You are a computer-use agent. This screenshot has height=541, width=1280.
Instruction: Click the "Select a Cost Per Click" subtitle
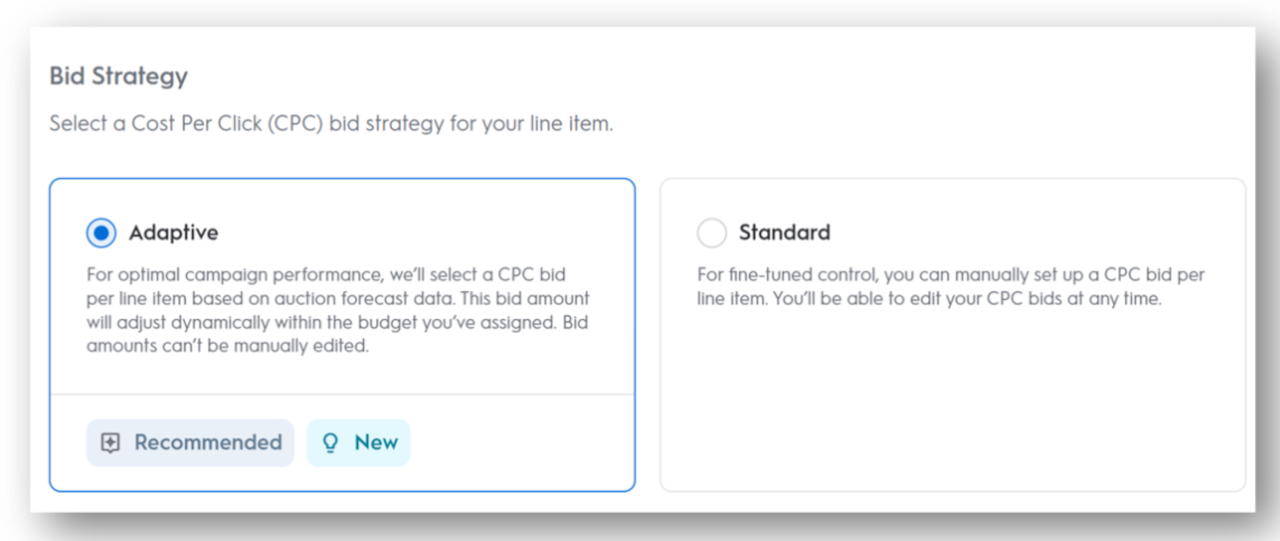pyautogui.click(x=330, y=126)
